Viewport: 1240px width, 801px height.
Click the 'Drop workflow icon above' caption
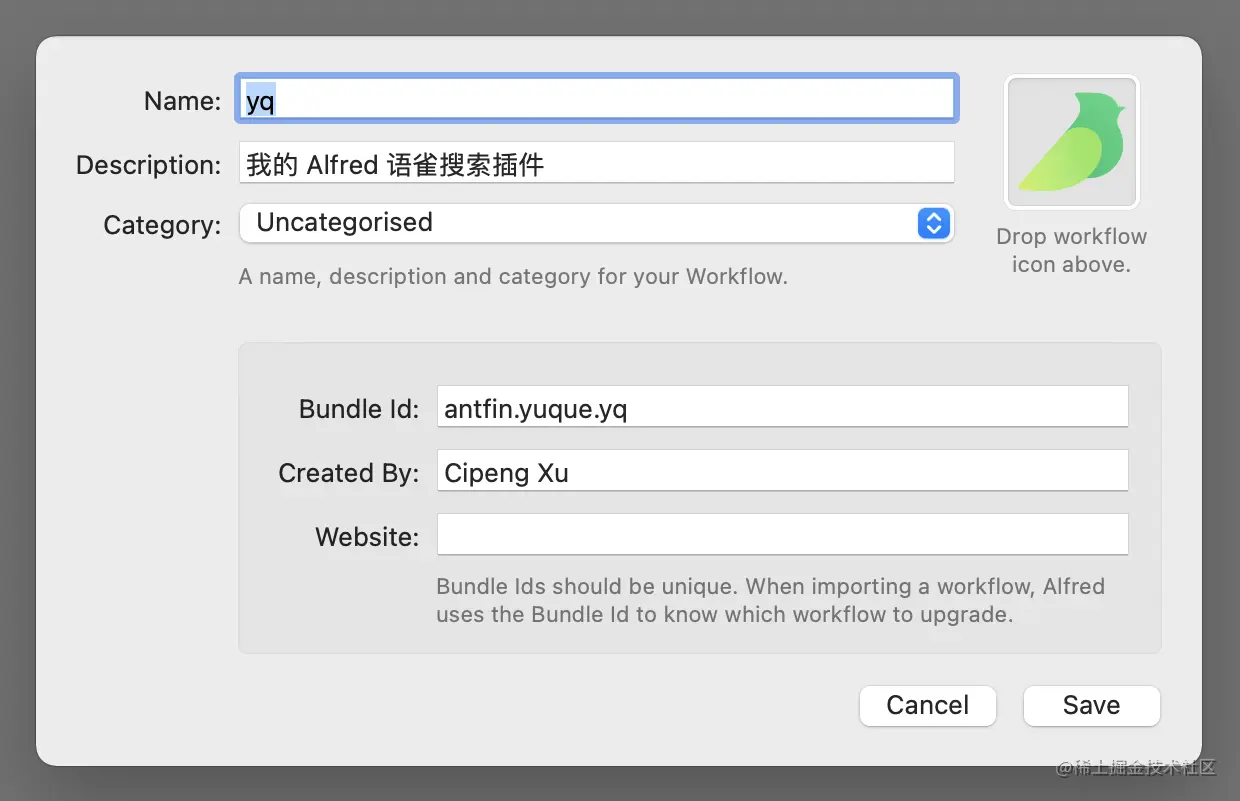1072,251
